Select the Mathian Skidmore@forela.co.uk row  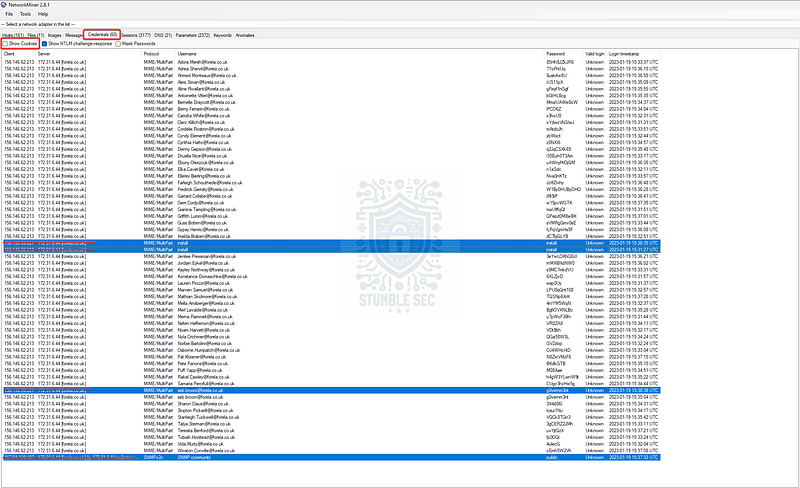331,297
